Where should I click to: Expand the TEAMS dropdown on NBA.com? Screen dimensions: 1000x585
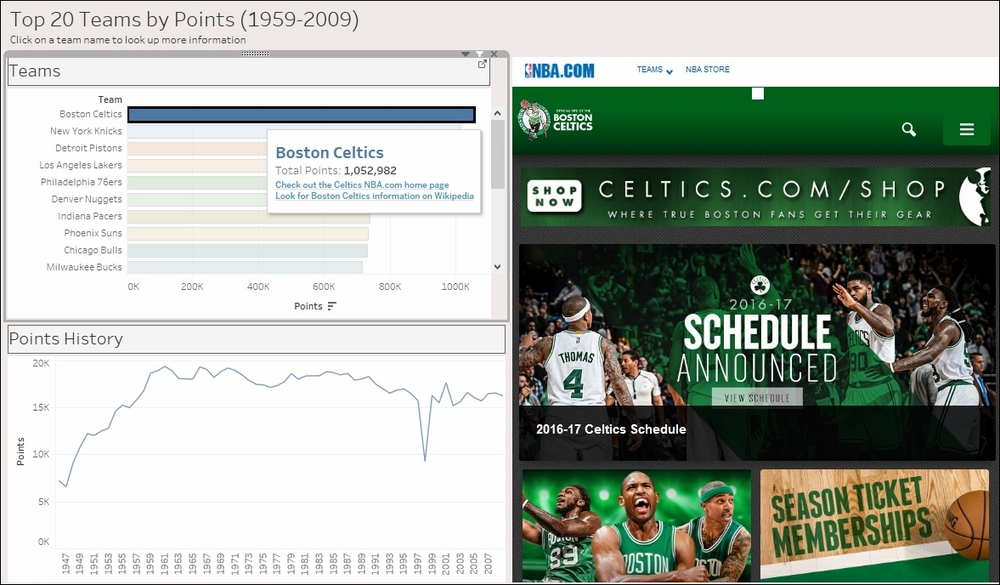(654, 70)
